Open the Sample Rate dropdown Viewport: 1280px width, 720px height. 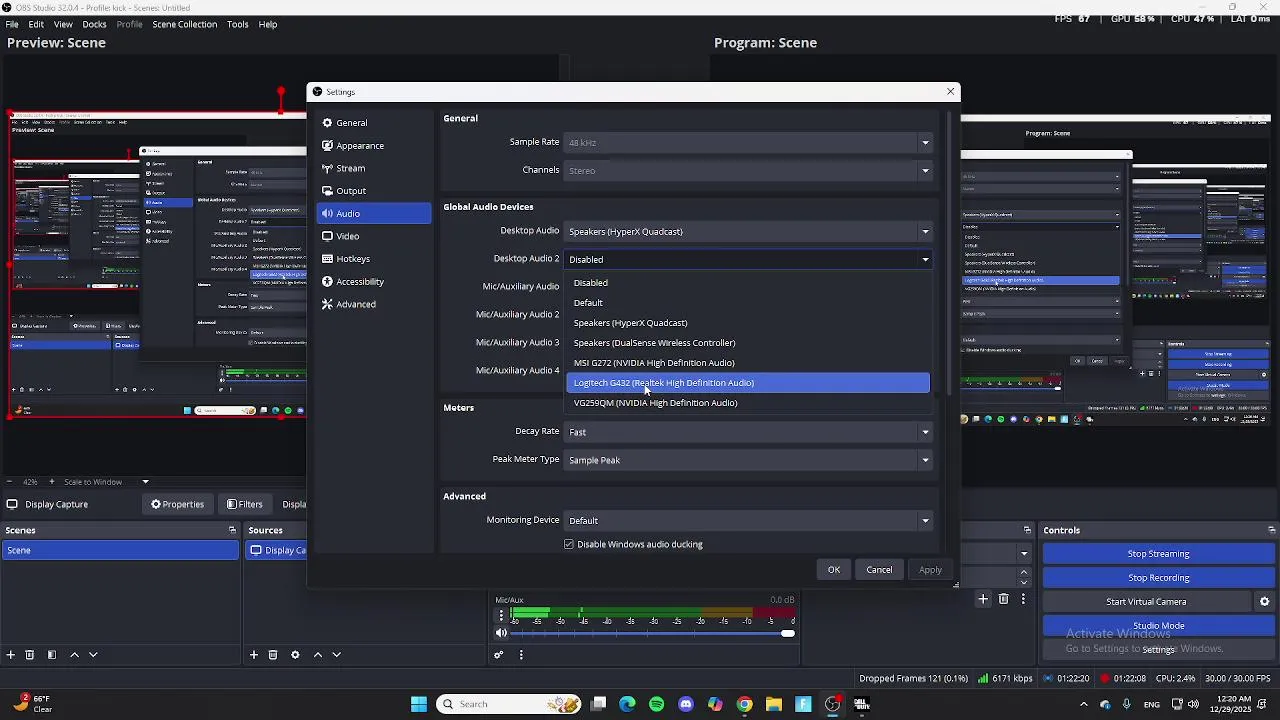click(x=748, y=143)
